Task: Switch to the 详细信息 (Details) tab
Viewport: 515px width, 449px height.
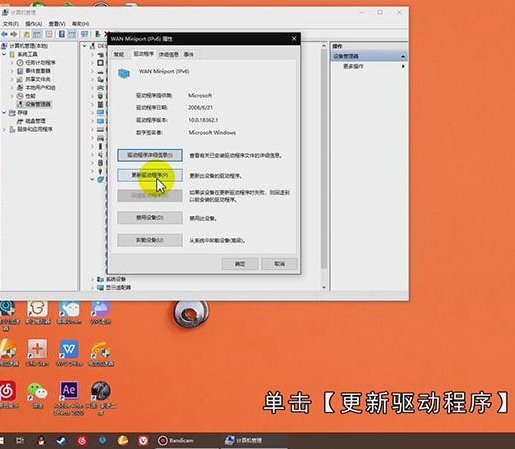Action: [x=169, y=54]
